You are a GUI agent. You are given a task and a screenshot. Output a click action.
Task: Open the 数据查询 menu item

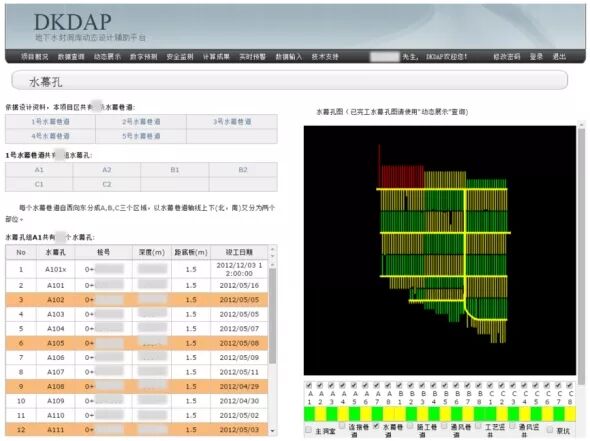71,57
